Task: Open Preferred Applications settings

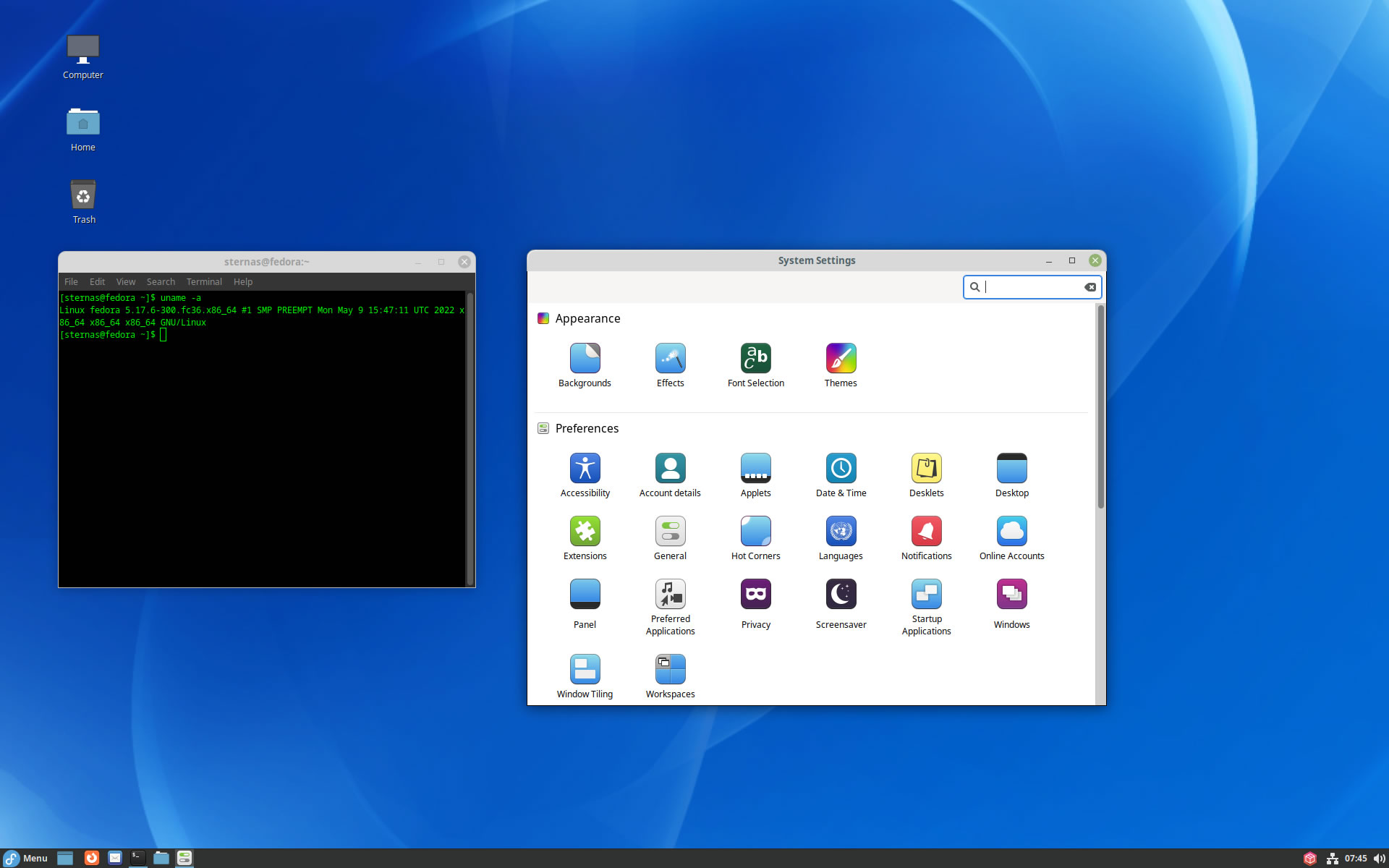Action: pos(670,607)
